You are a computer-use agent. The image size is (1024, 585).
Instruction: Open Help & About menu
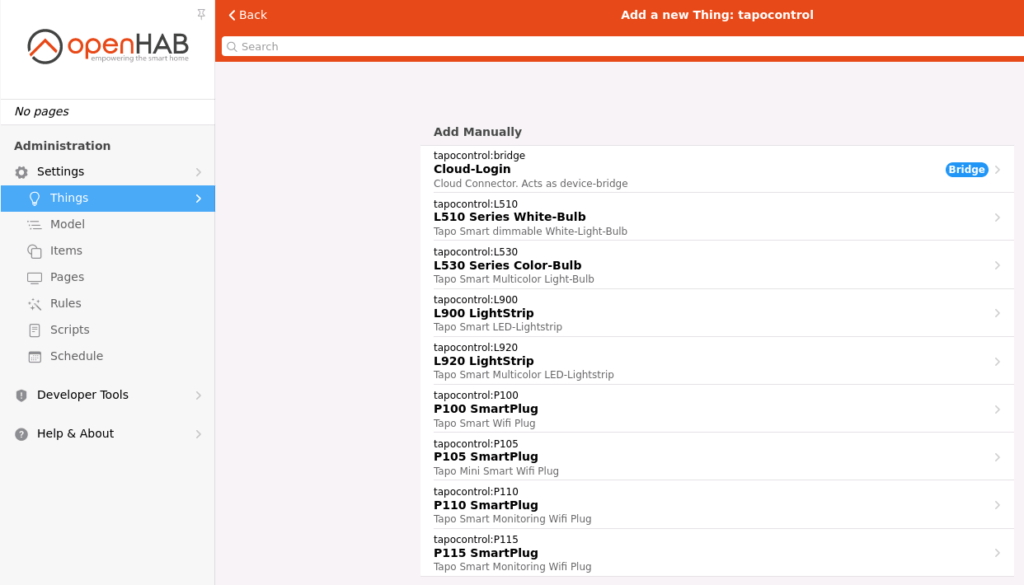(108, 434)
